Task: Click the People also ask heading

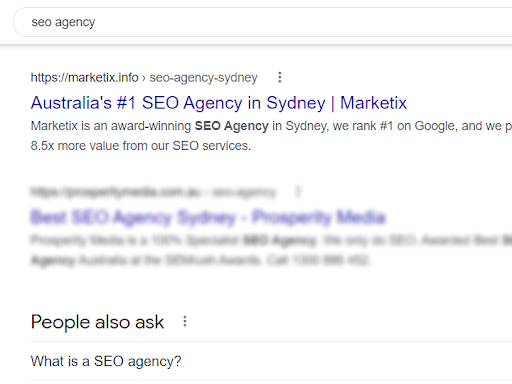Action: (97, 322)
